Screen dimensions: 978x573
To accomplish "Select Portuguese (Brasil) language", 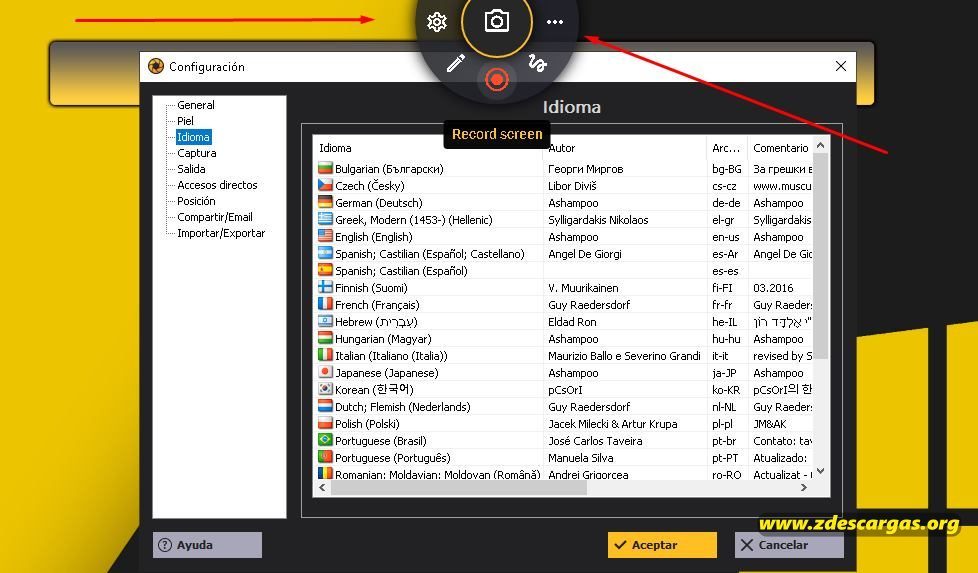I will pyautogui.click(x=564, y=441).
